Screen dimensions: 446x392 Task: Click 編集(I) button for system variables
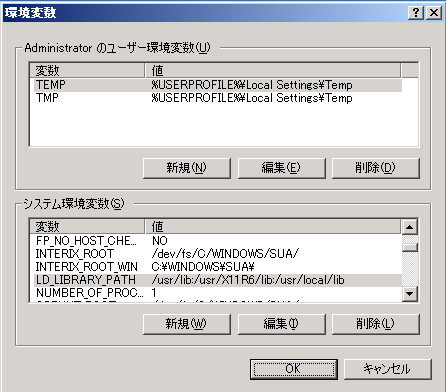(x=281, y=324)
